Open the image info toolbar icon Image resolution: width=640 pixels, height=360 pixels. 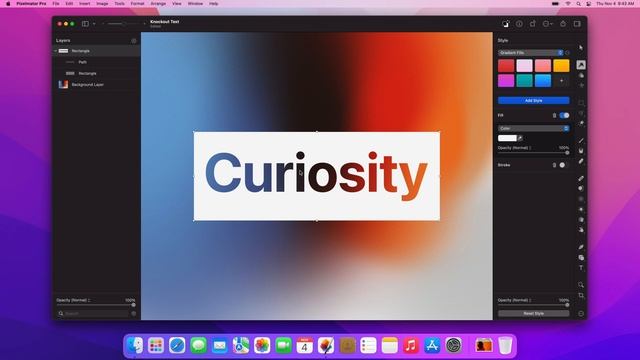519,24
